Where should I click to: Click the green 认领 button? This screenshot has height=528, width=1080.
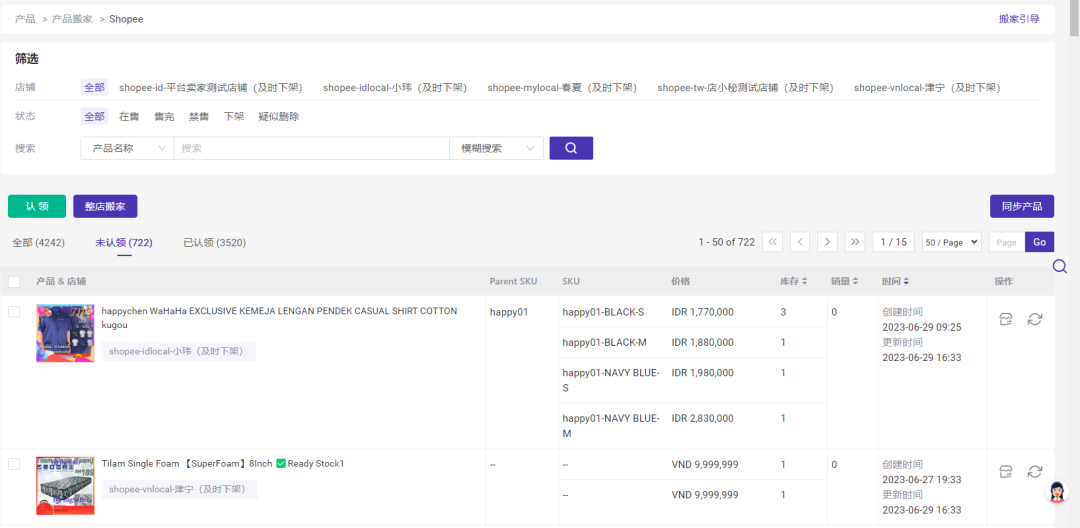(37, 206)
